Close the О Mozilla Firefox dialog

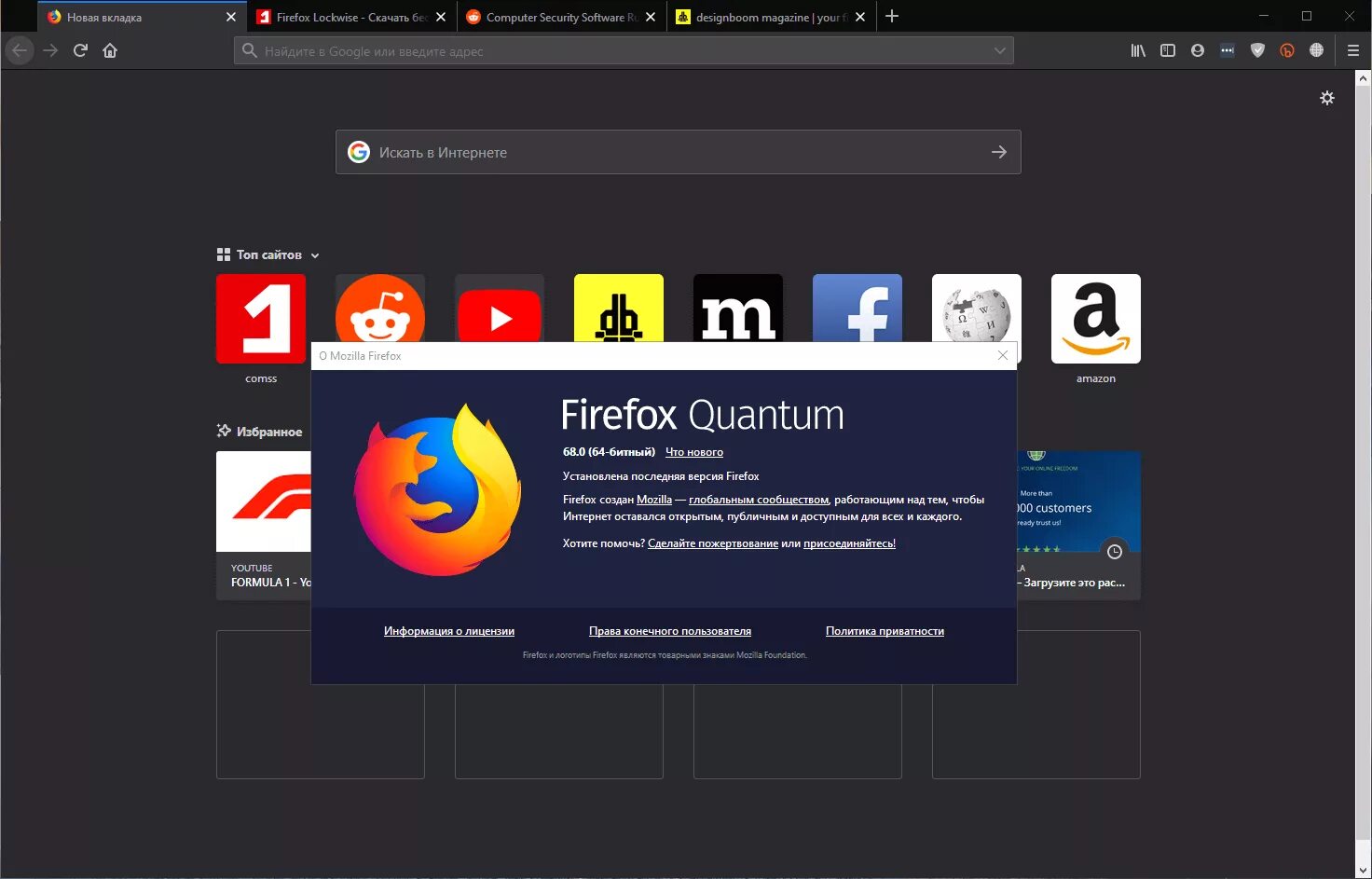tap(1003, 355)
